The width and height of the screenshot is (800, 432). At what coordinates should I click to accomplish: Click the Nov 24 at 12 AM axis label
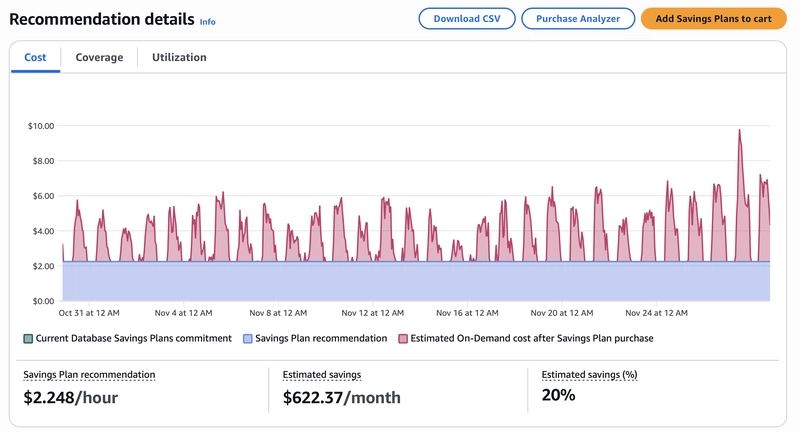coord(657,313)
